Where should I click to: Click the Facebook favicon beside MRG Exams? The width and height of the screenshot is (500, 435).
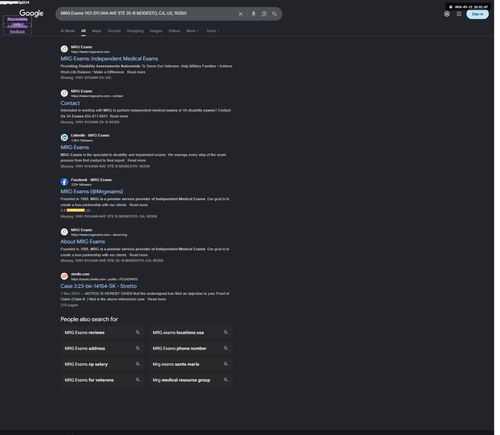click(x=64, y=182)
